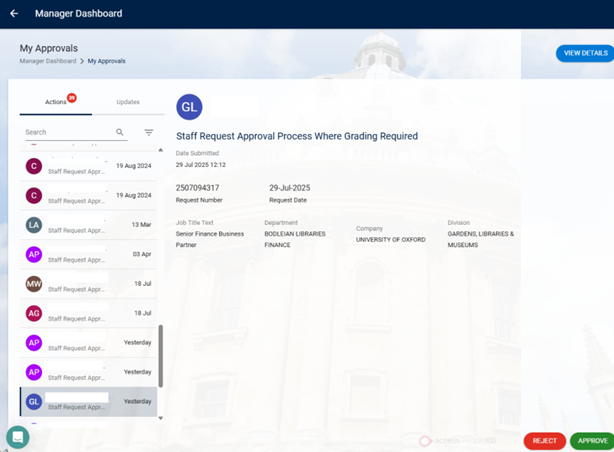Screen dimensions: 614x452
Task: Select the highlighted GL request from Yesterday
Action: coord(88,401)
